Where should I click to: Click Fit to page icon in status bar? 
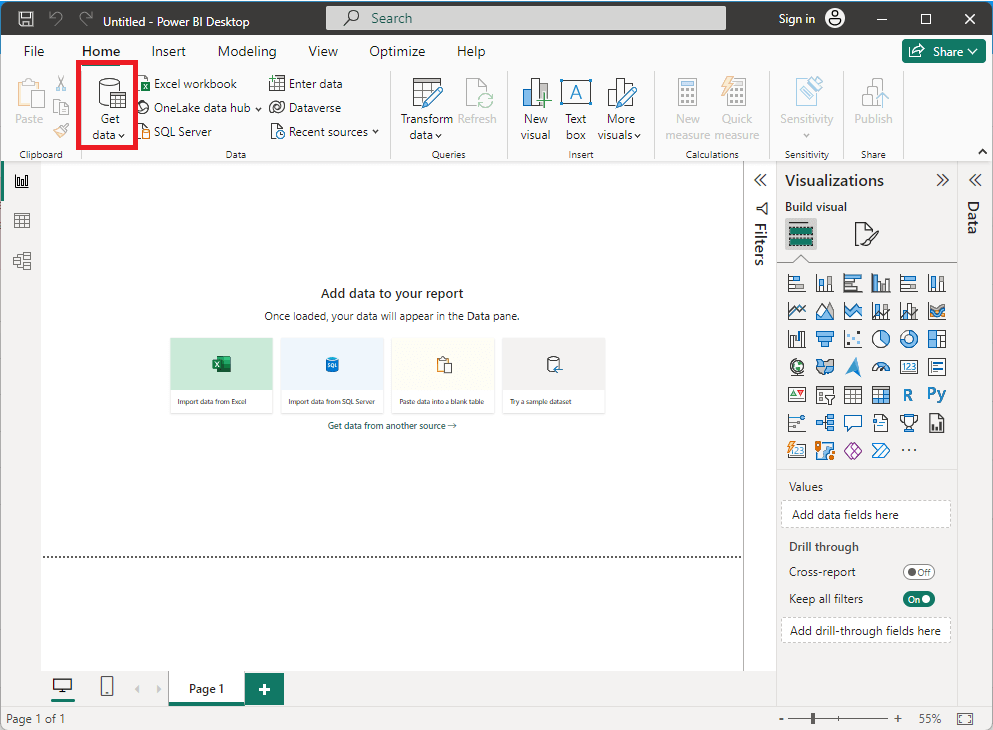coord(965,719)
